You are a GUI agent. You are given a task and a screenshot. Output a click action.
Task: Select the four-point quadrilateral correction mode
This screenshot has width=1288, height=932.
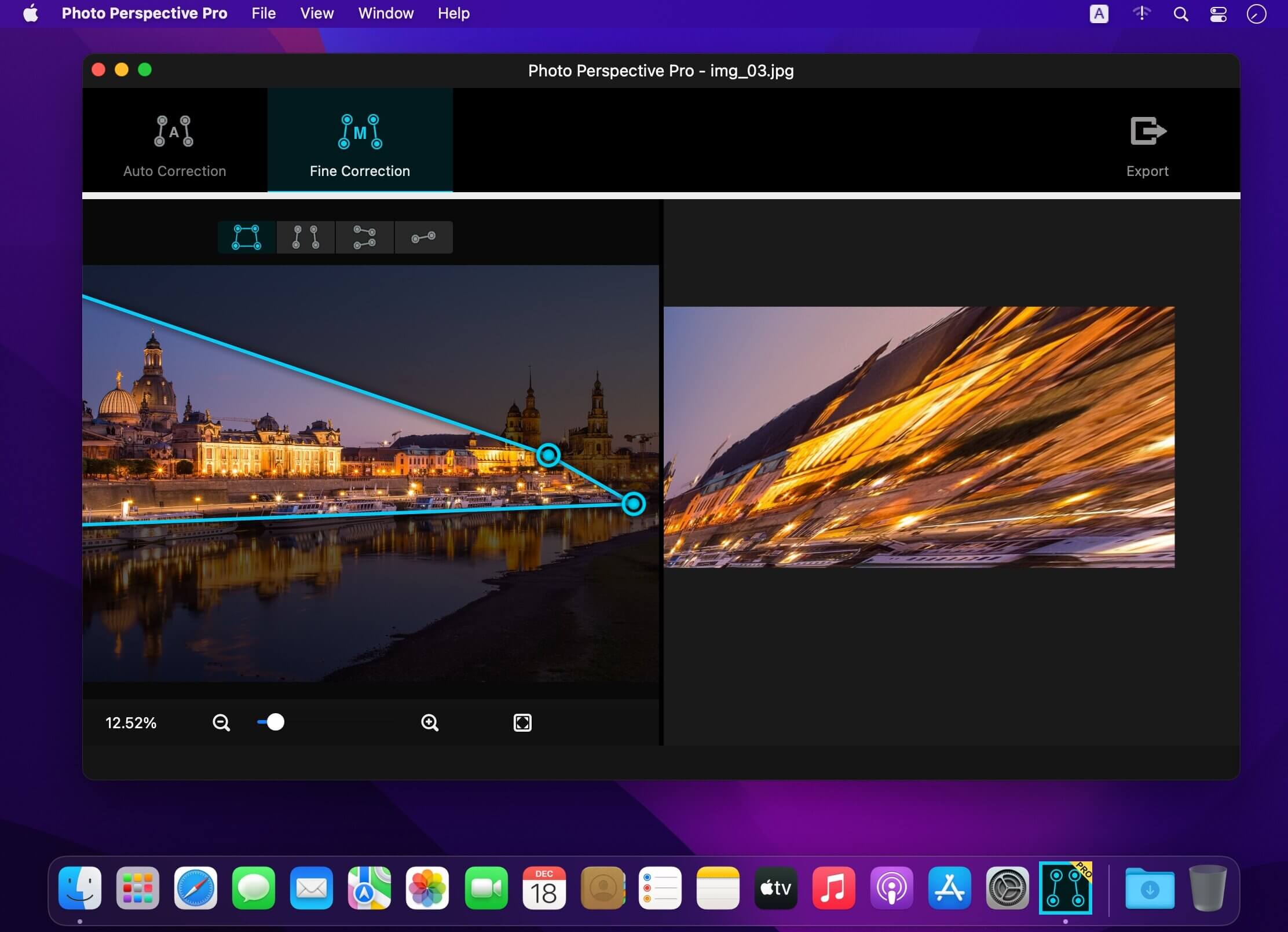click(247, 237)
